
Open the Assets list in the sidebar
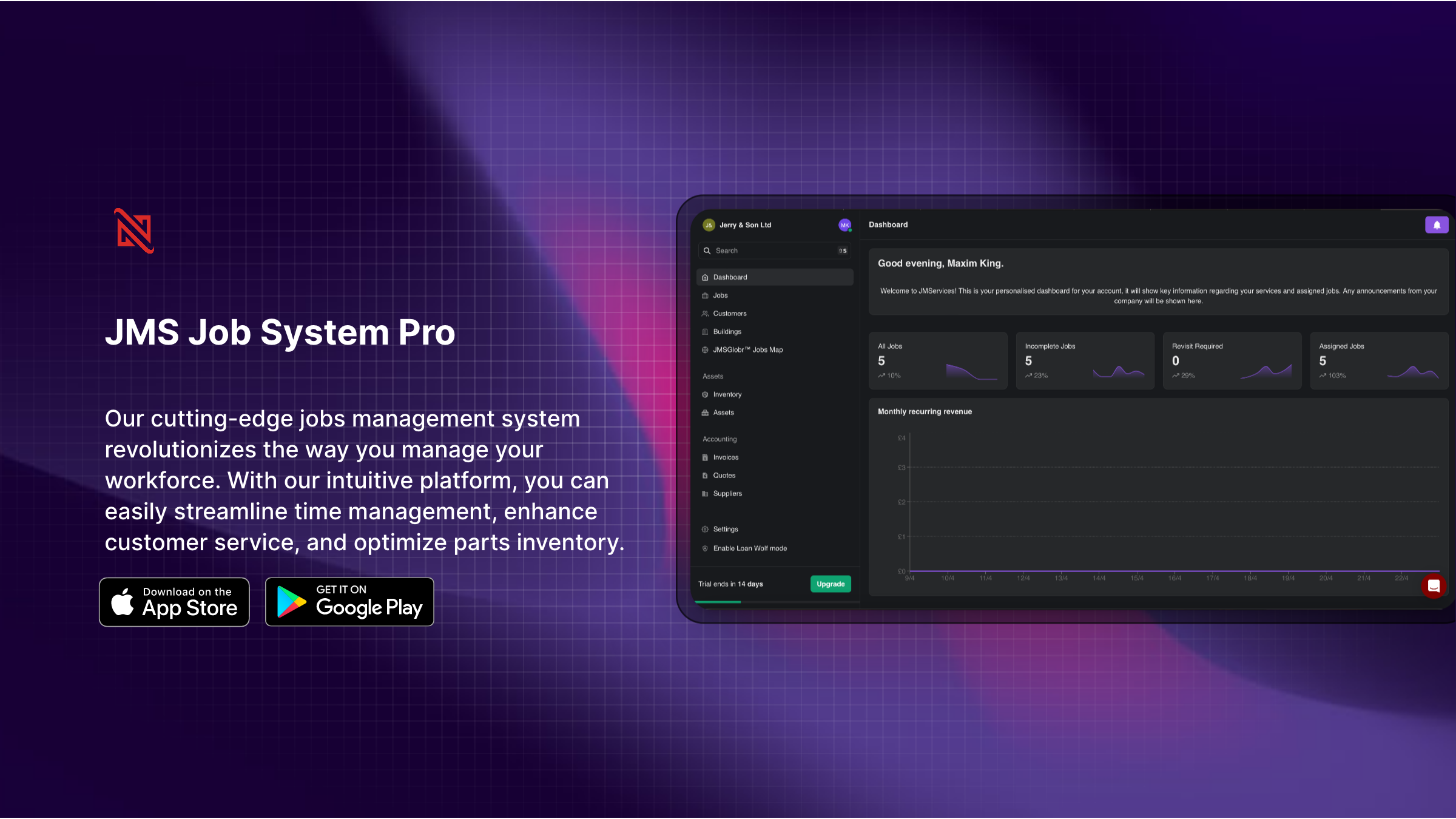[x=722, y=412]
